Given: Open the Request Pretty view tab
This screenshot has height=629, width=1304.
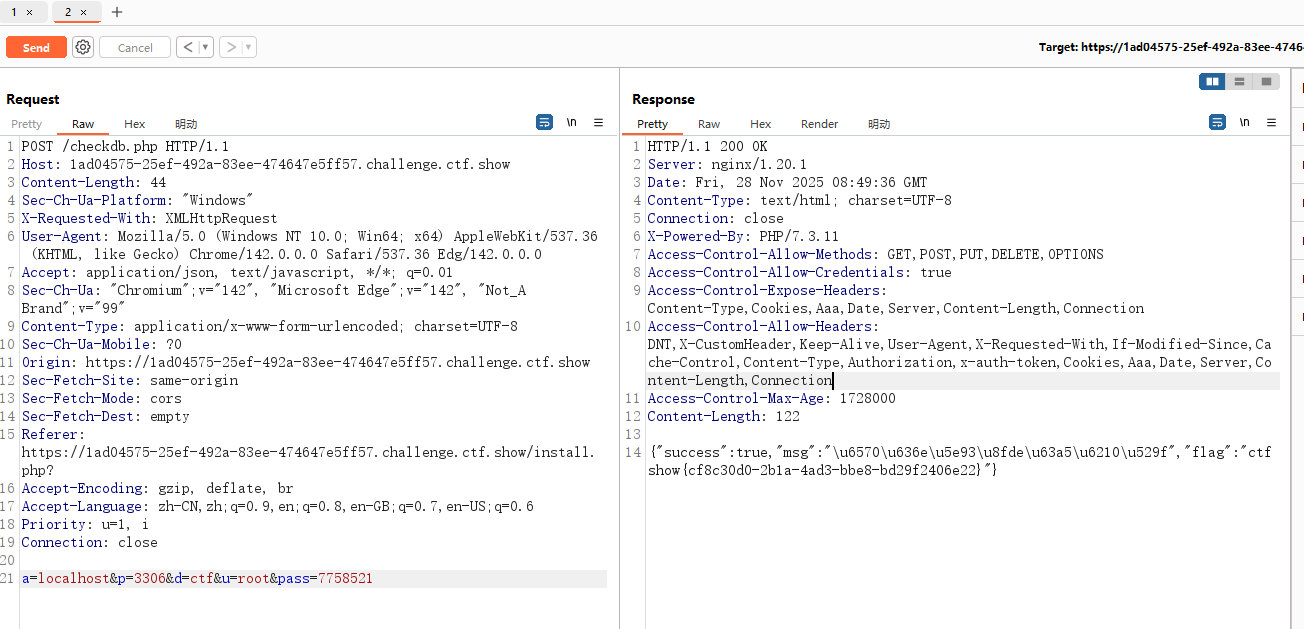Looking at the screenshot, I should (x=27, y=124).
